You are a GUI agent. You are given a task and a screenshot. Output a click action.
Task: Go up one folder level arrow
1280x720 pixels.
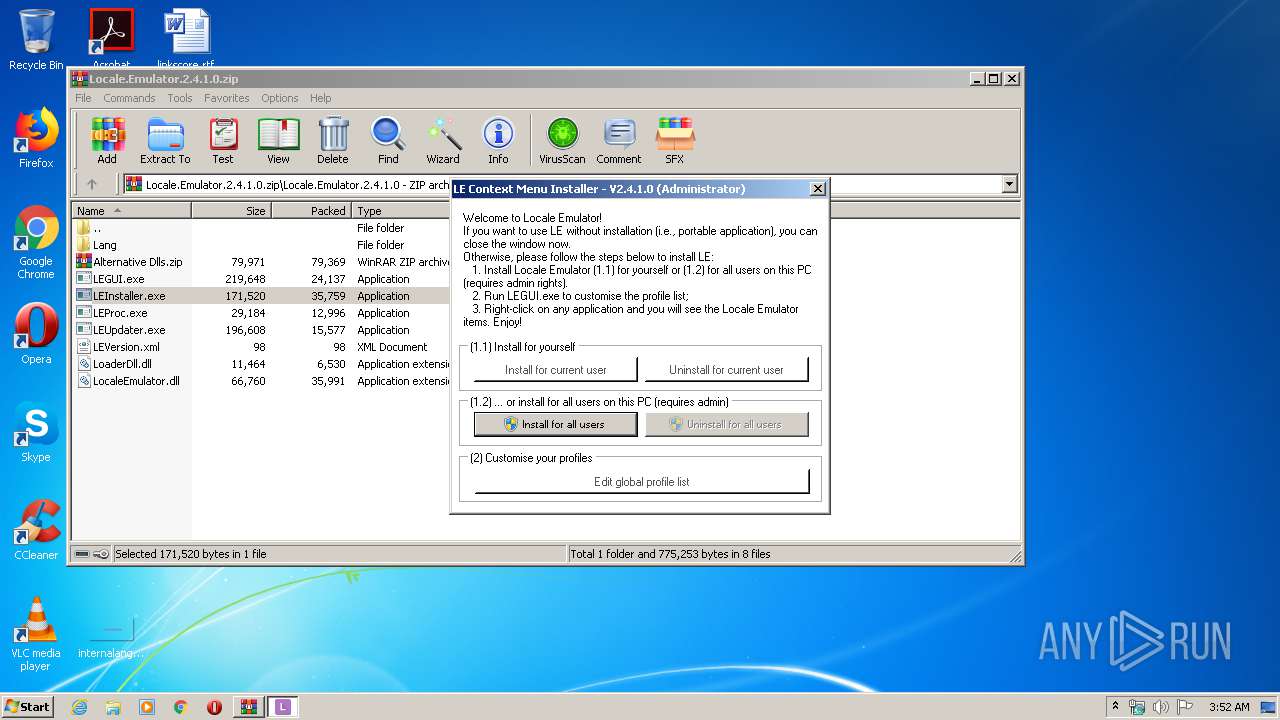click(92, 184)
